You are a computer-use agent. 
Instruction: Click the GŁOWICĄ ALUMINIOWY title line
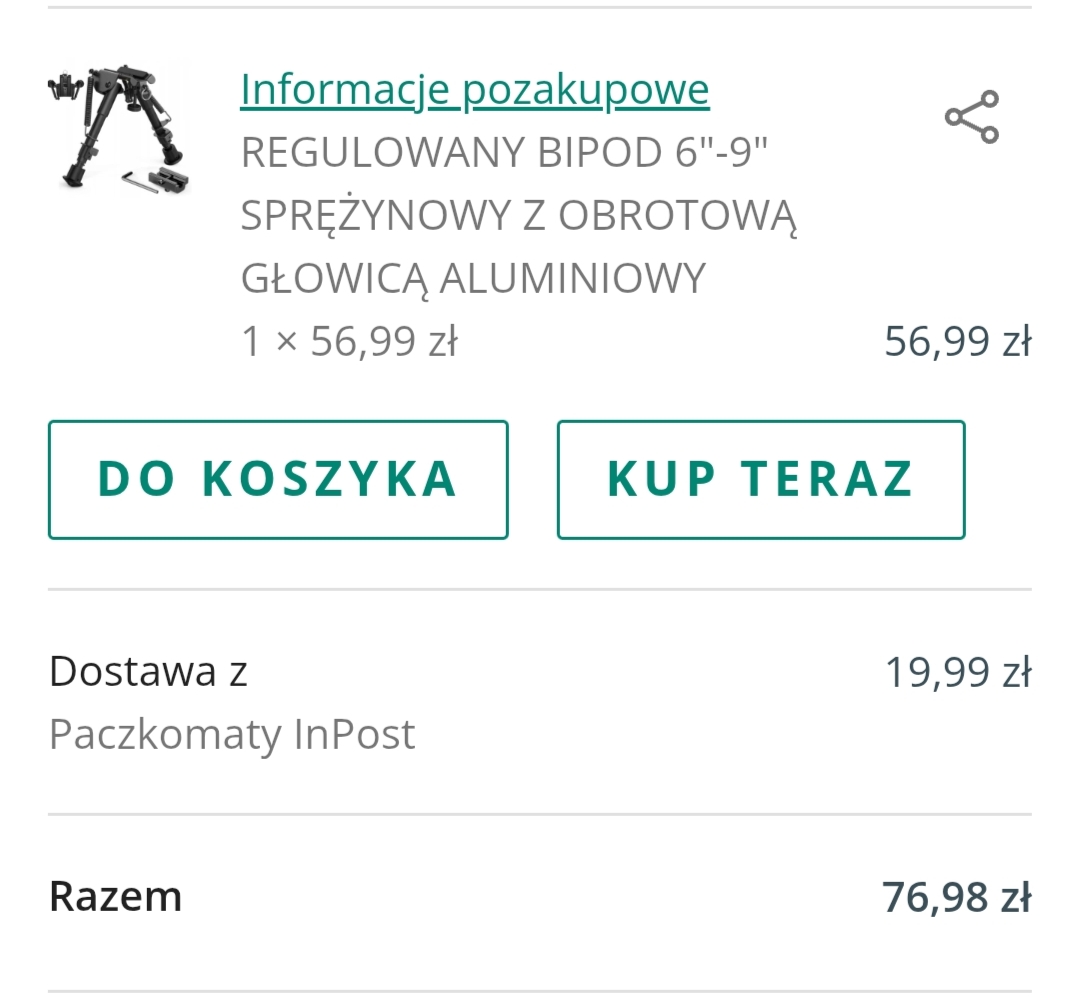pos(473,279)
